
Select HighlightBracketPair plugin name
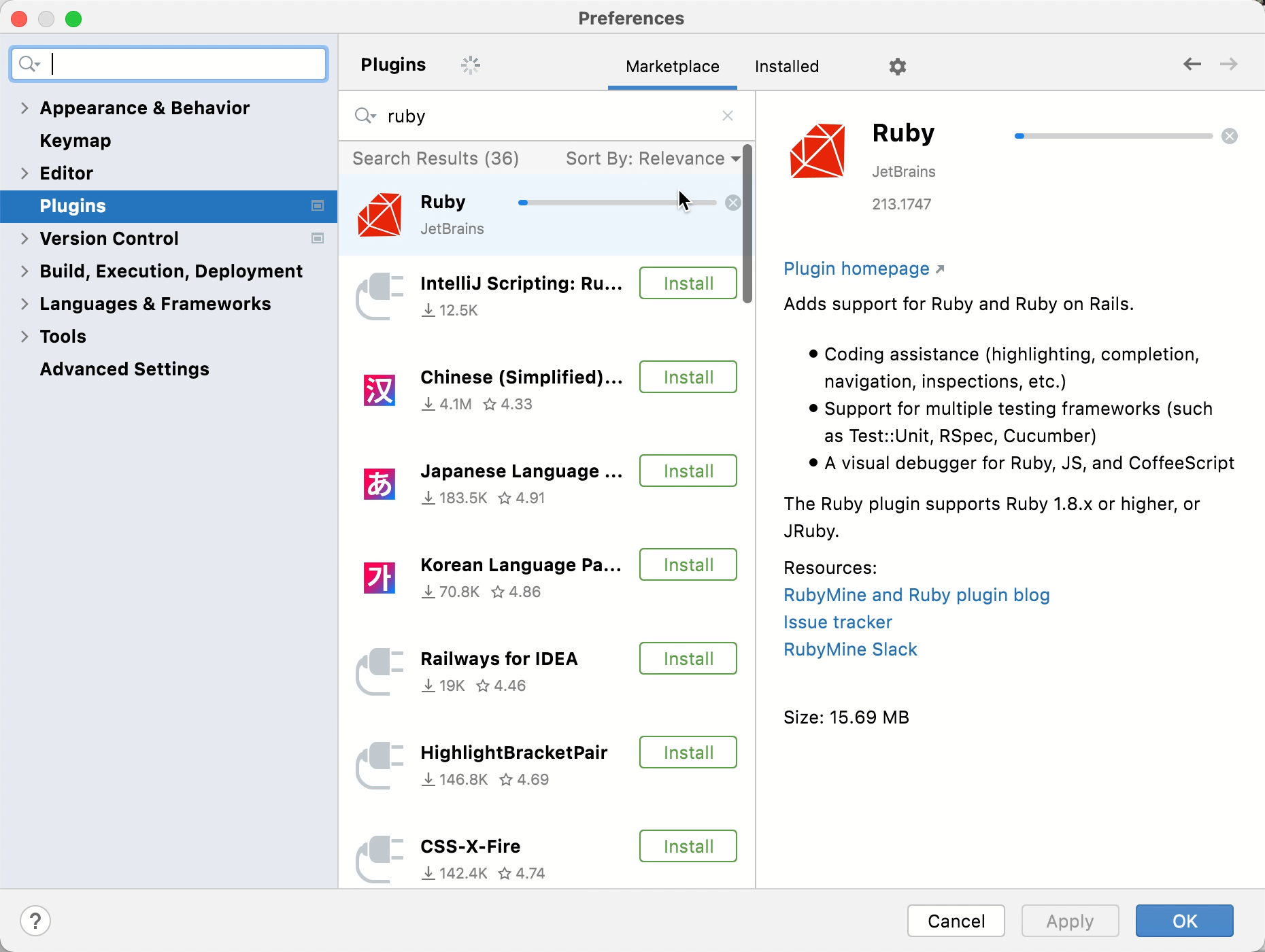click(x=514, y=753)
